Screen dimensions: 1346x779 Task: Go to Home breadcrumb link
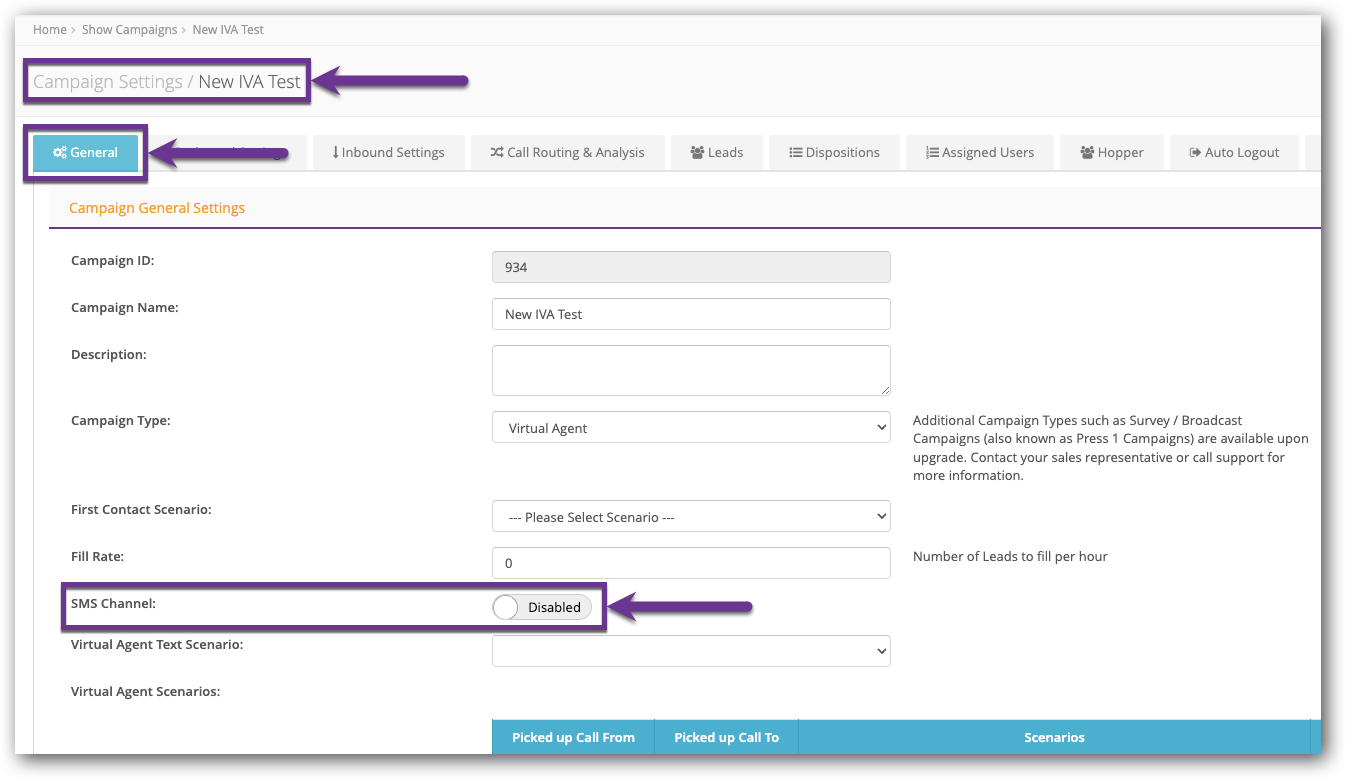coord(49,30)
